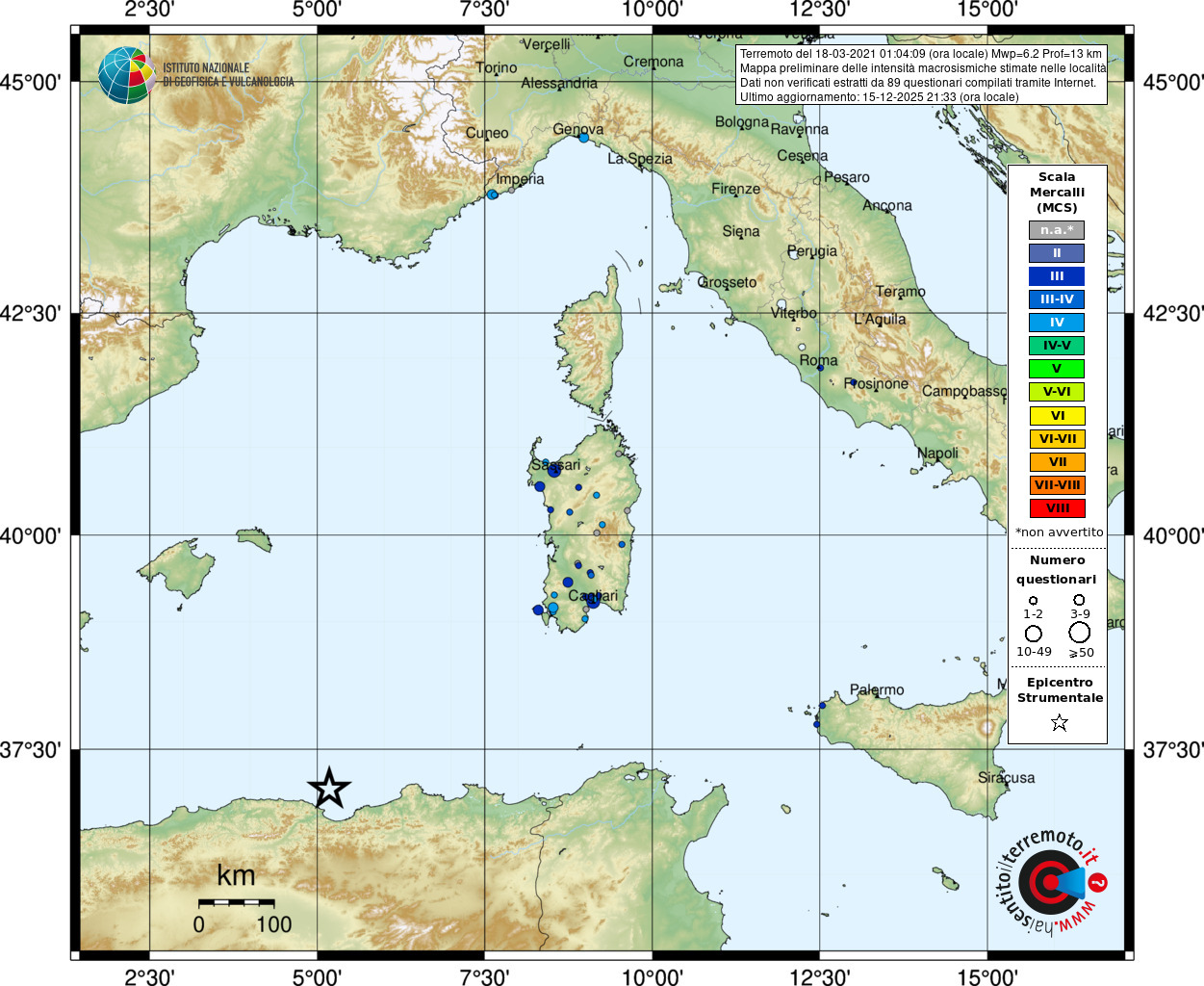Click the star symbol under Epicentro Strumentale legend
Viewport: 1204px width, 986px height.
(x=1060, y=722)
